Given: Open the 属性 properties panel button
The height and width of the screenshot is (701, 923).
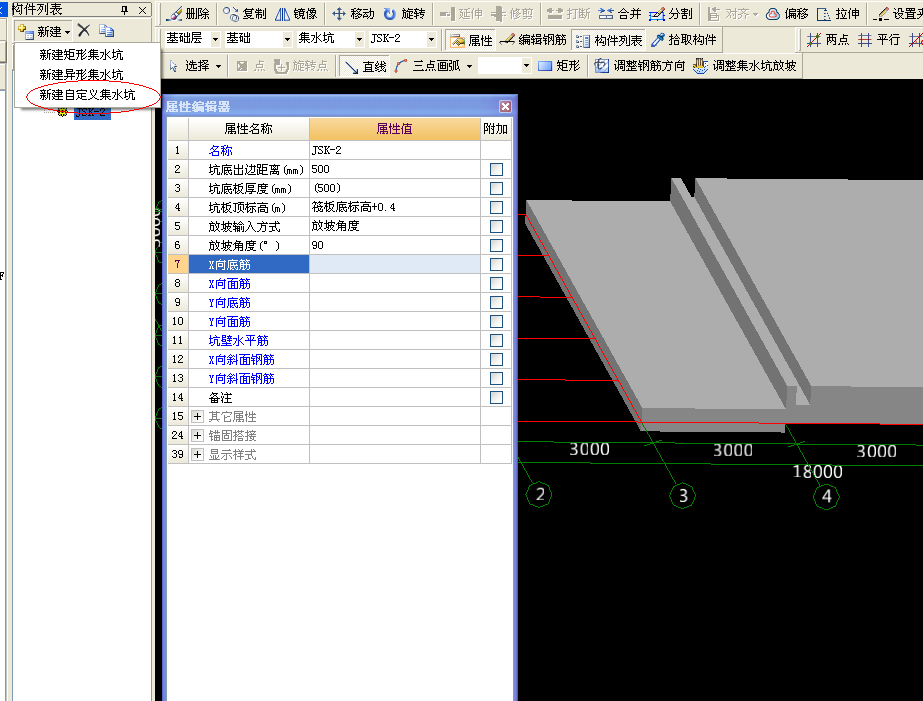Looking at the screenshot, I should (x=470, y=40).
